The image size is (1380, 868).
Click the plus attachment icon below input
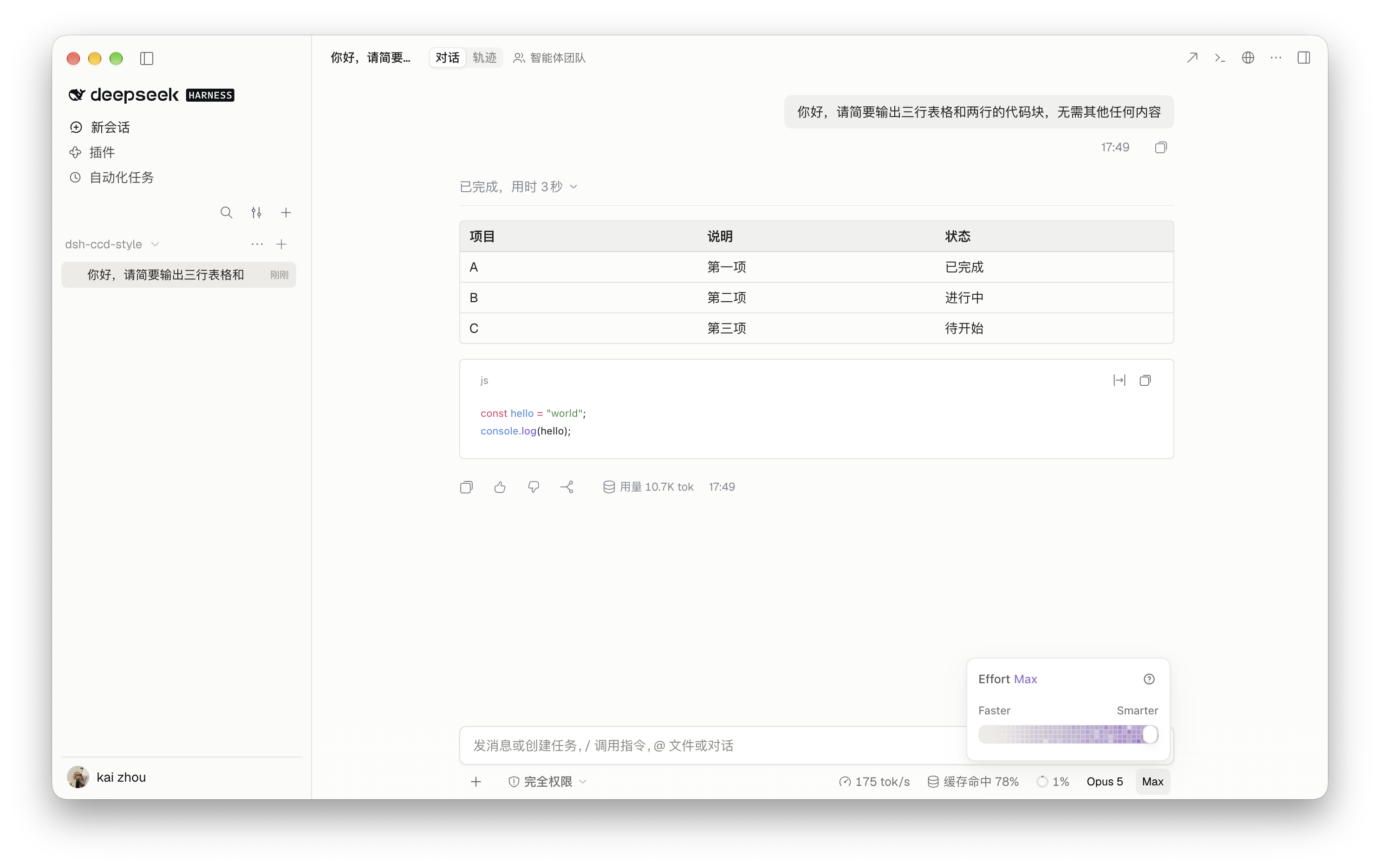coord(475,782)
